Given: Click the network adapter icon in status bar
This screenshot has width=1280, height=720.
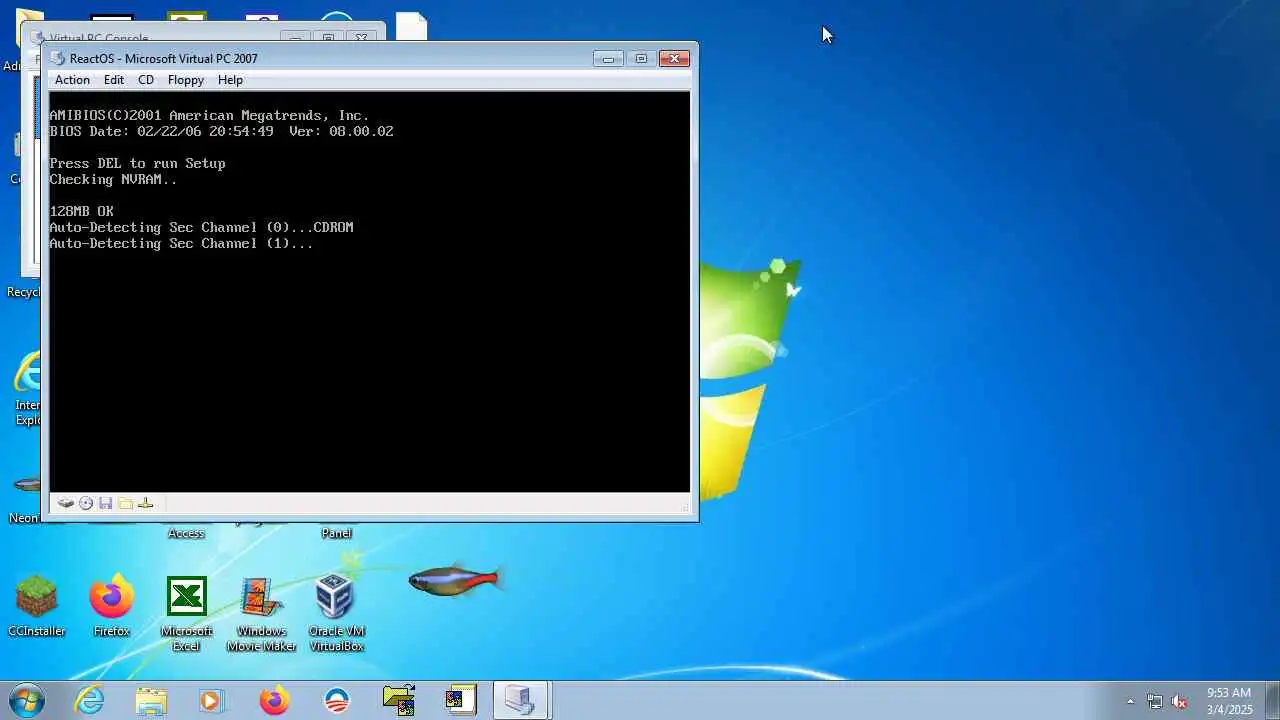Looking at the screenshot, I should click(145, 503).
